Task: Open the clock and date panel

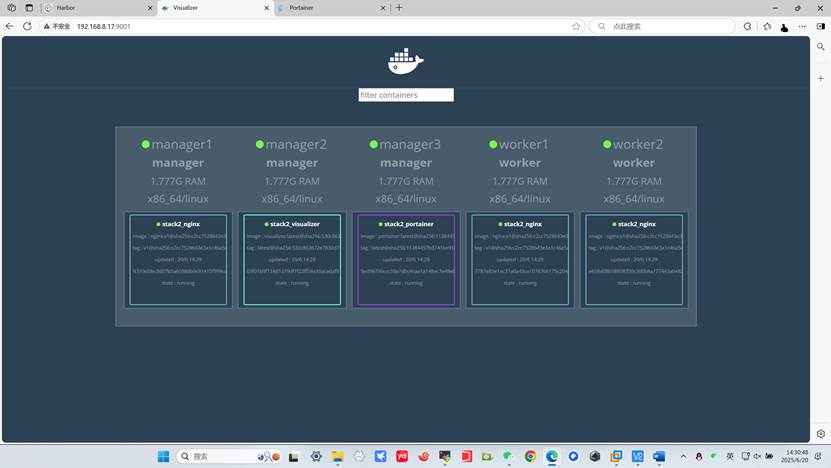Action: [794, 456]
